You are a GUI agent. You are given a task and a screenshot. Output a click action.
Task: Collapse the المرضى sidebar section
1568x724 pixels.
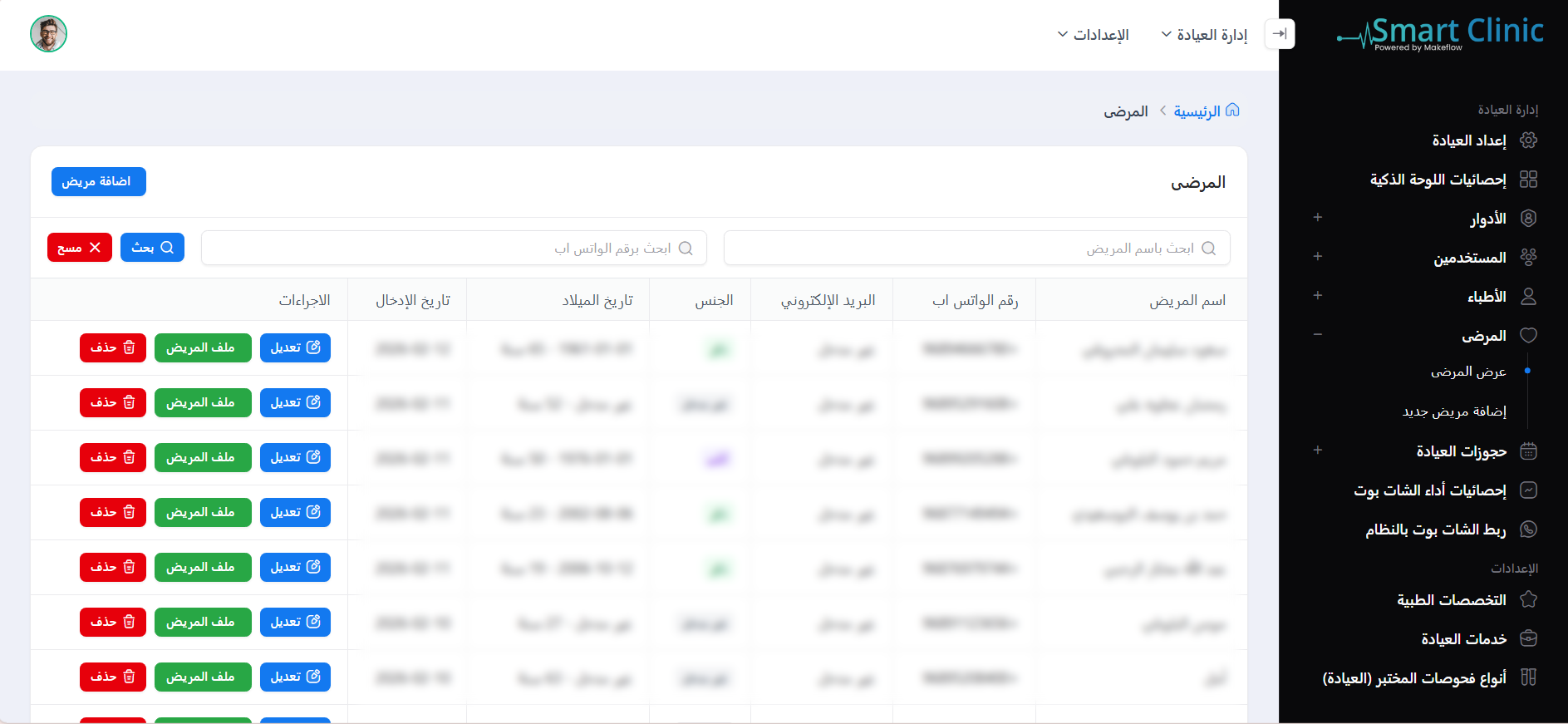click(x=1318, y=335)
